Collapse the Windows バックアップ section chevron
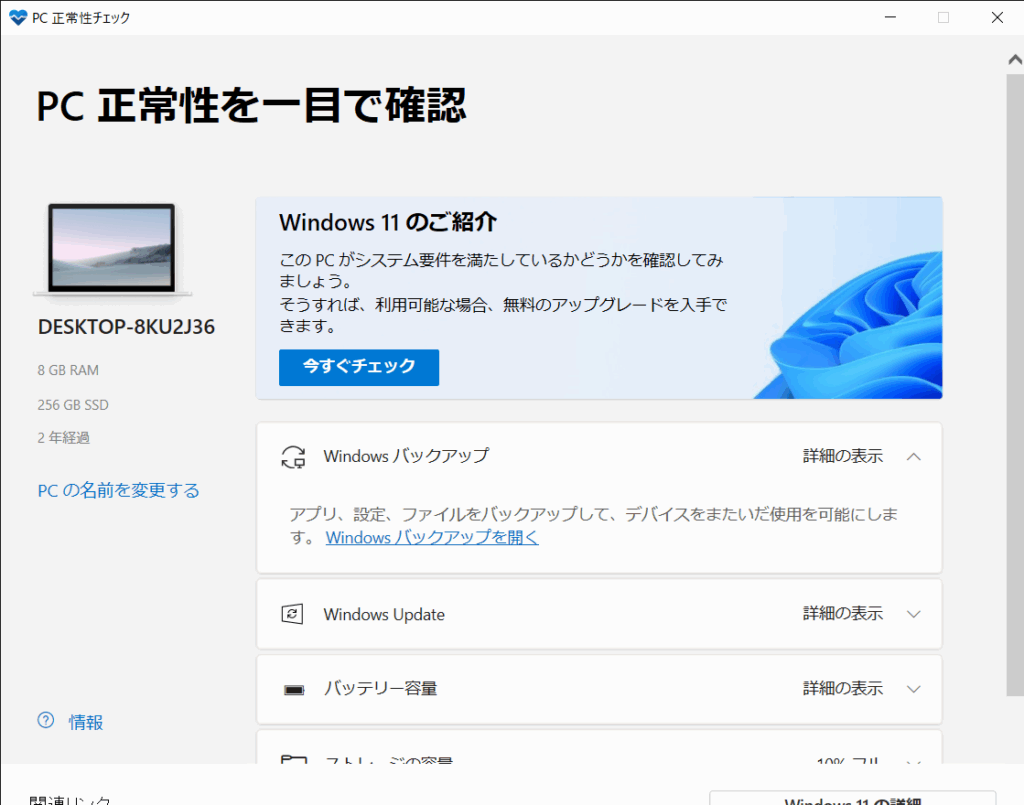Viewport: 1024px width, 805px height. (x=914, y=456)
